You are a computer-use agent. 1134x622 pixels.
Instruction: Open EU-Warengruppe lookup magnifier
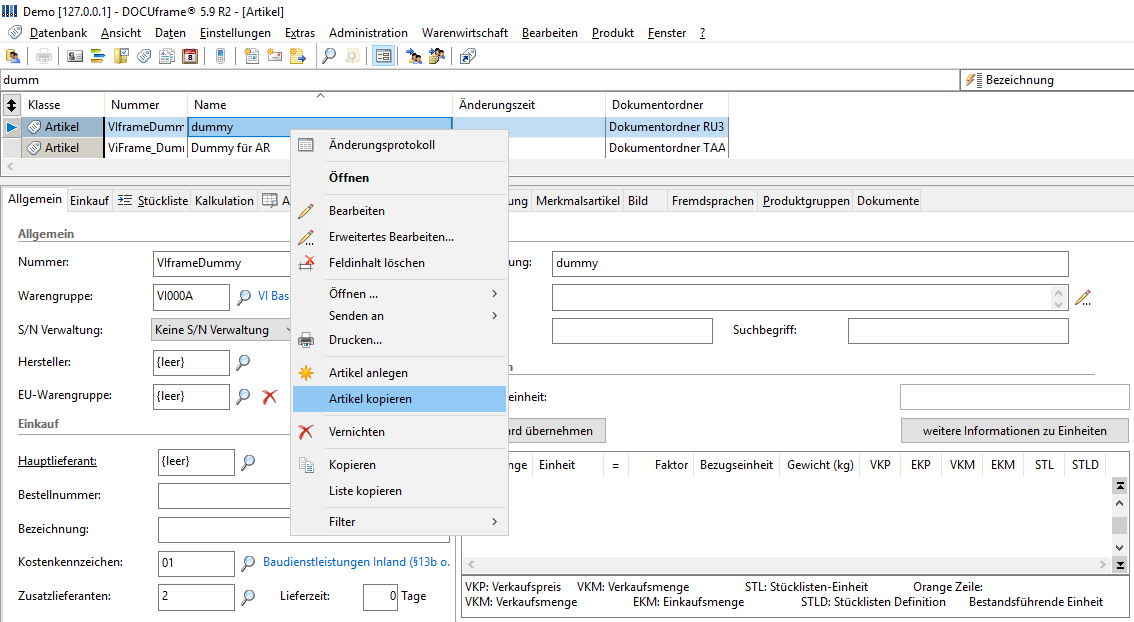click(244, 396)
